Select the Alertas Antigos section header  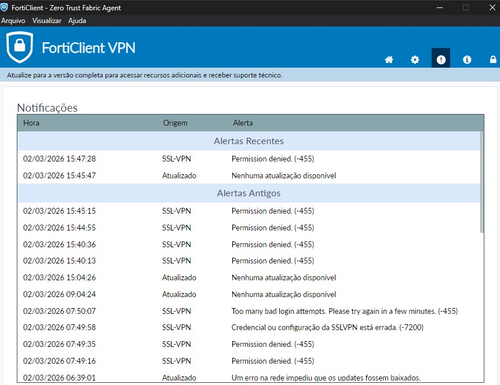[249, 193]
